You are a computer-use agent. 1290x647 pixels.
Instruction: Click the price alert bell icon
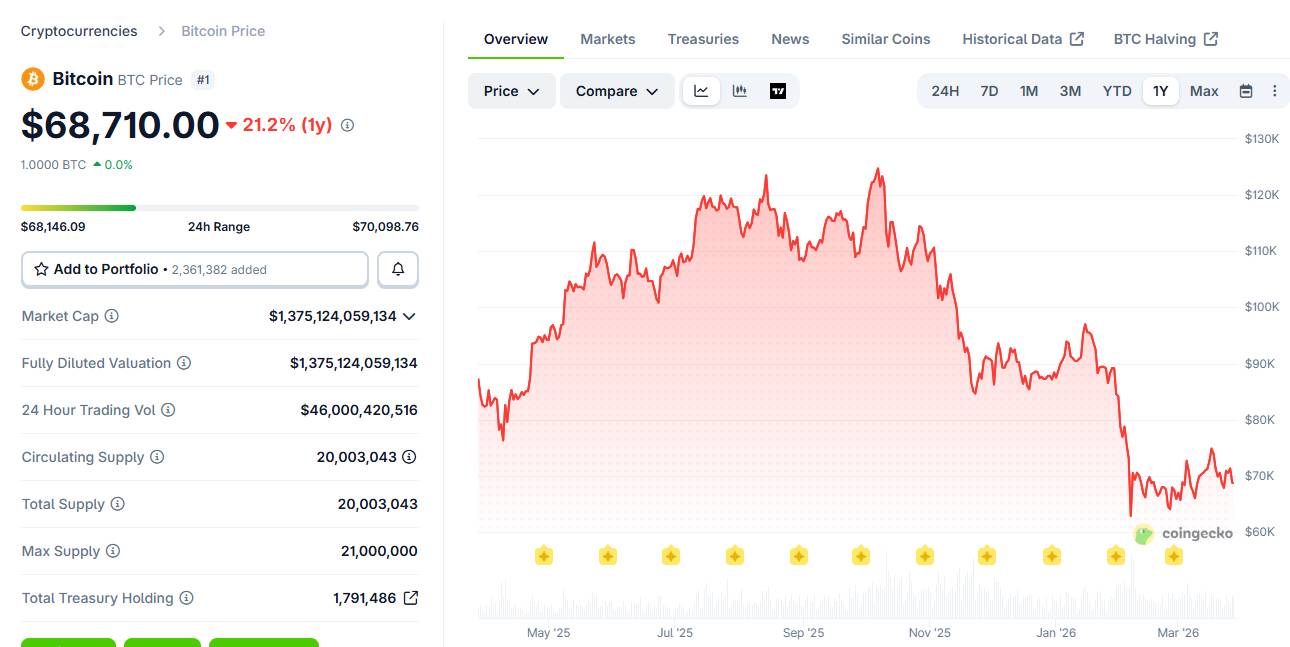(x=398, y=269)
